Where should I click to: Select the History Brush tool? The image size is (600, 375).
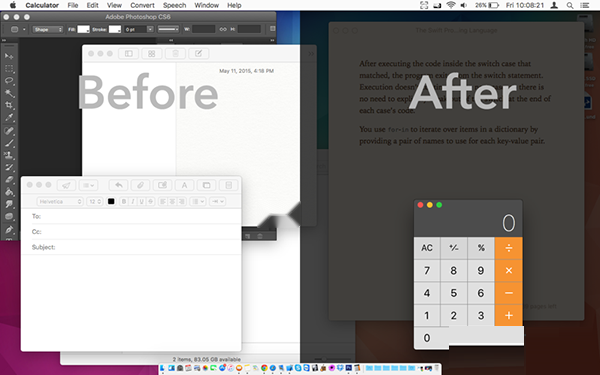[x=9, y=167]
